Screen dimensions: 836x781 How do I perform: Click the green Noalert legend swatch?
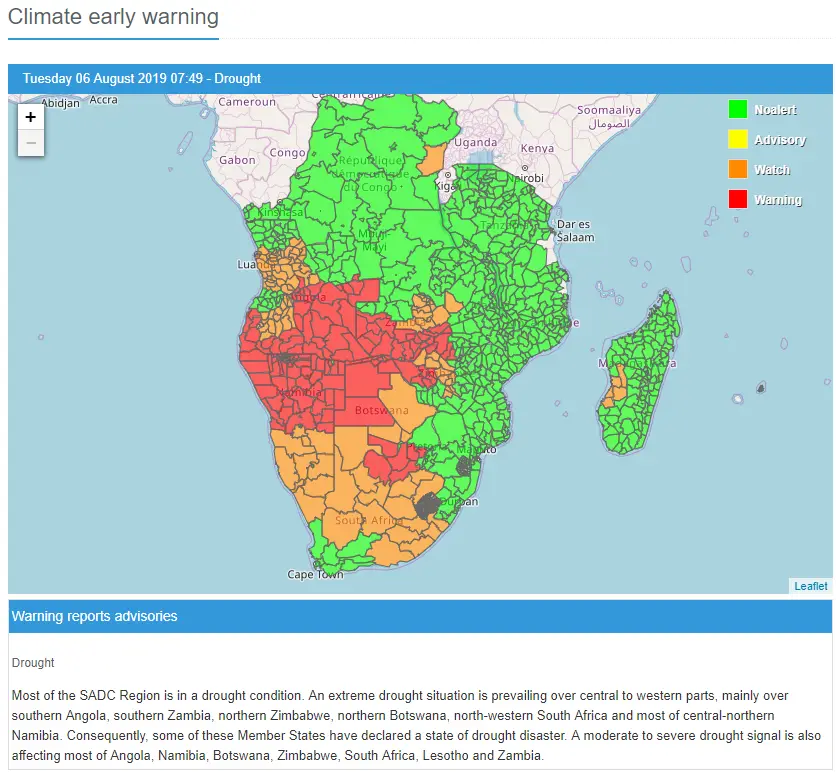tap(738, 109)
